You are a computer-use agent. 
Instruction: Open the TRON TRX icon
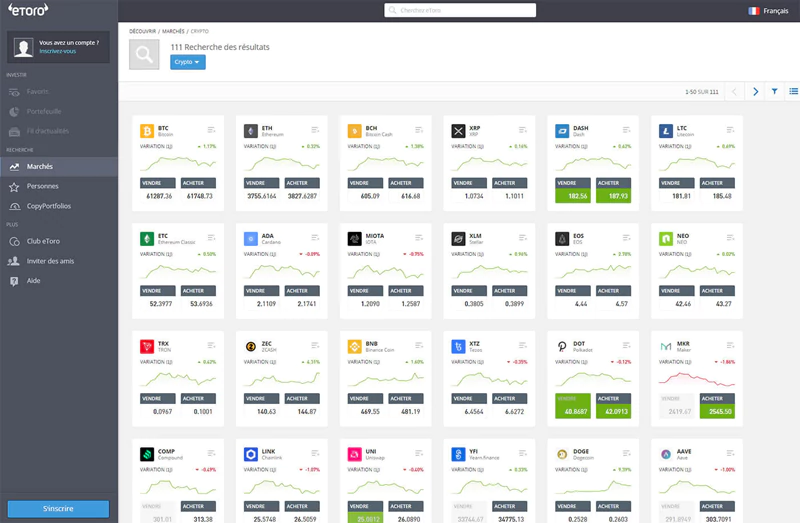point(147,346)
